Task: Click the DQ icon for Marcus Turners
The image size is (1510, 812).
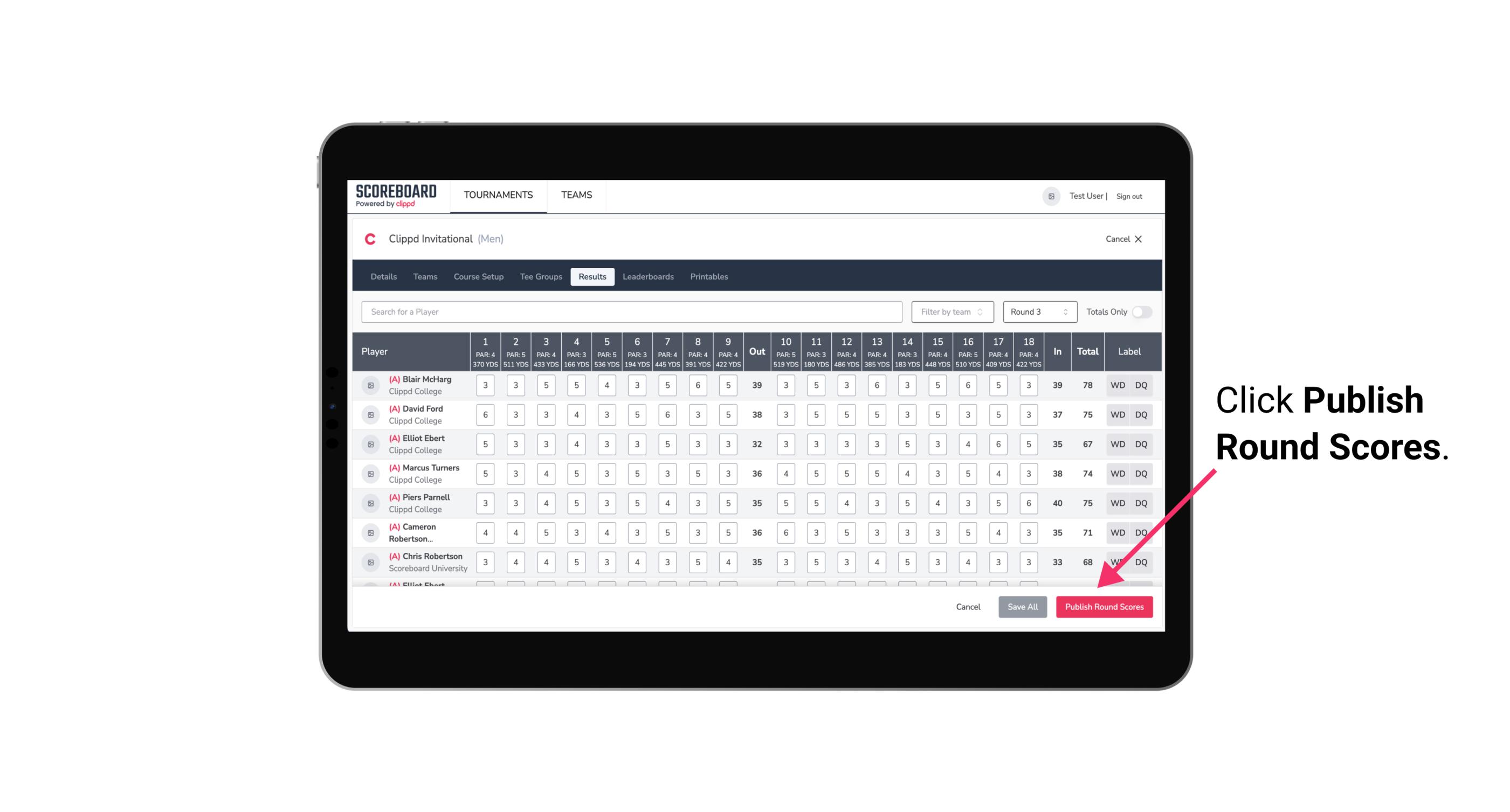Action: (x=1141, y=473)
